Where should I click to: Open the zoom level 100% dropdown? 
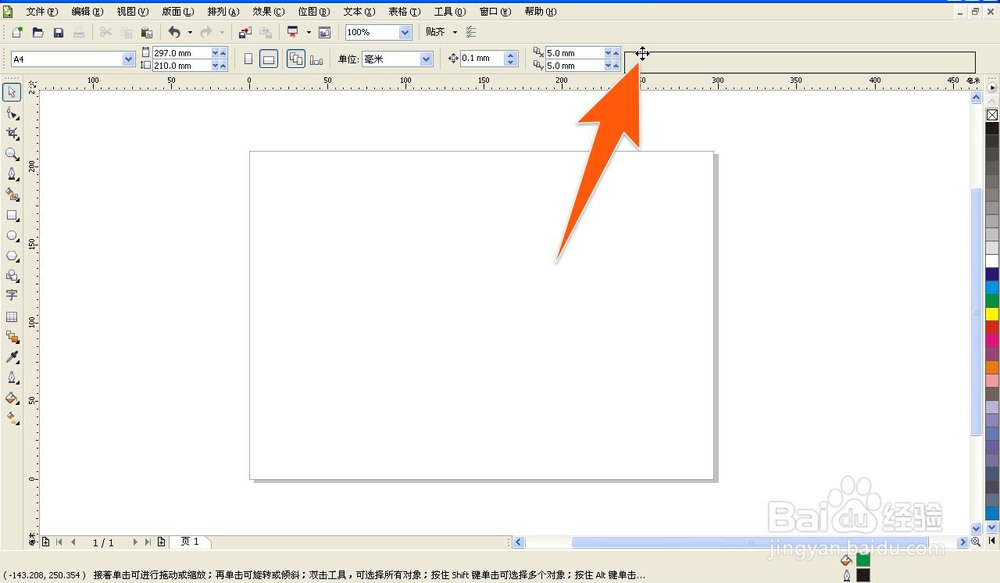pos(405,32)
